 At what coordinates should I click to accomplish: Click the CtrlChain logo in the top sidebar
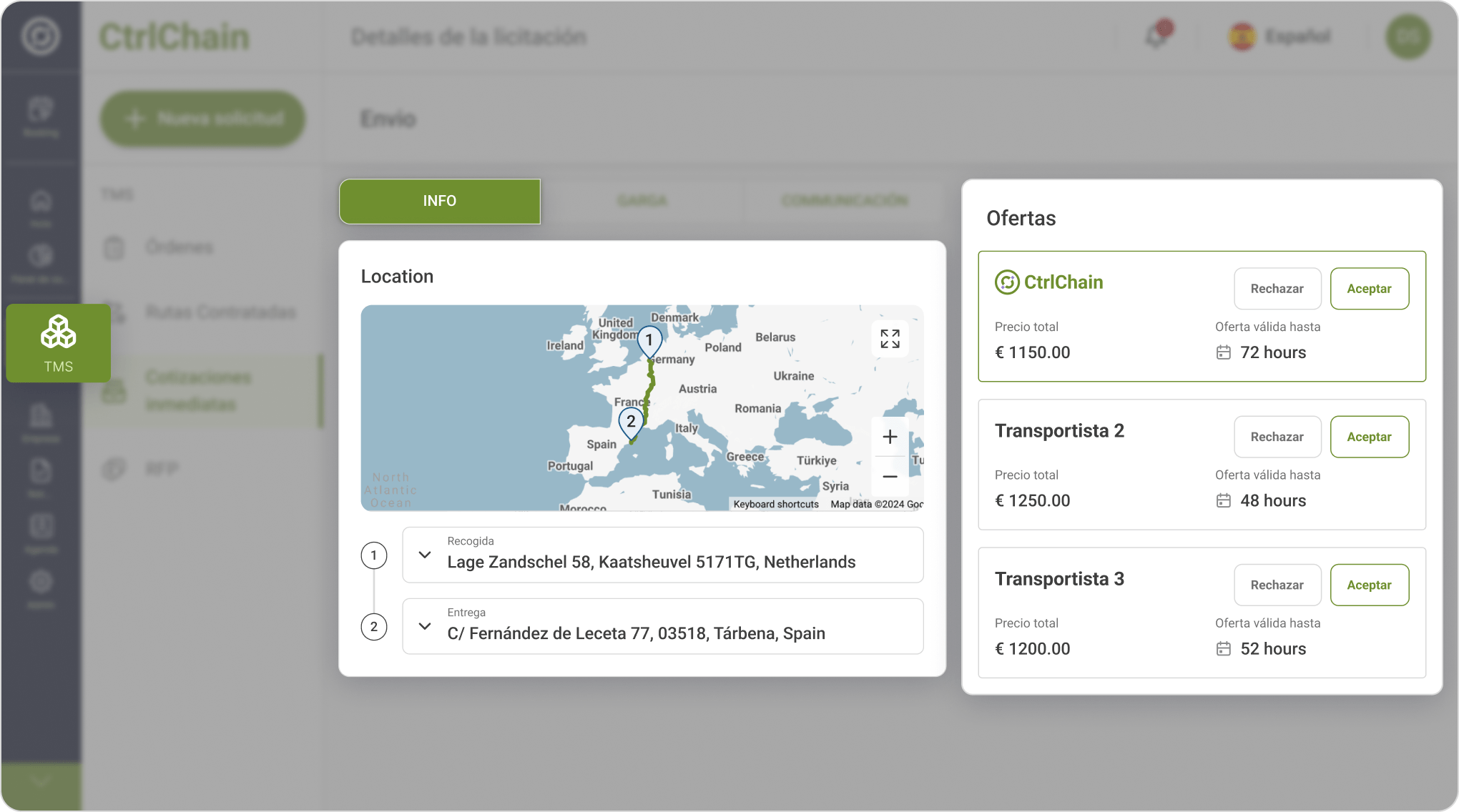click(41, 36)
